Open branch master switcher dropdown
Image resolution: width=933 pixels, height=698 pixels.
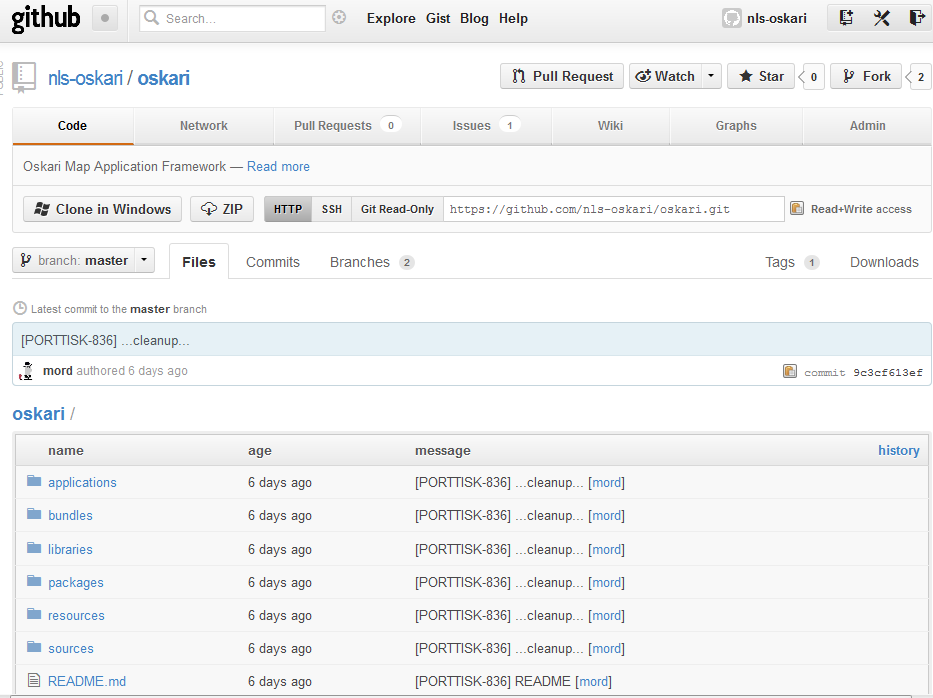click(83, 260)
